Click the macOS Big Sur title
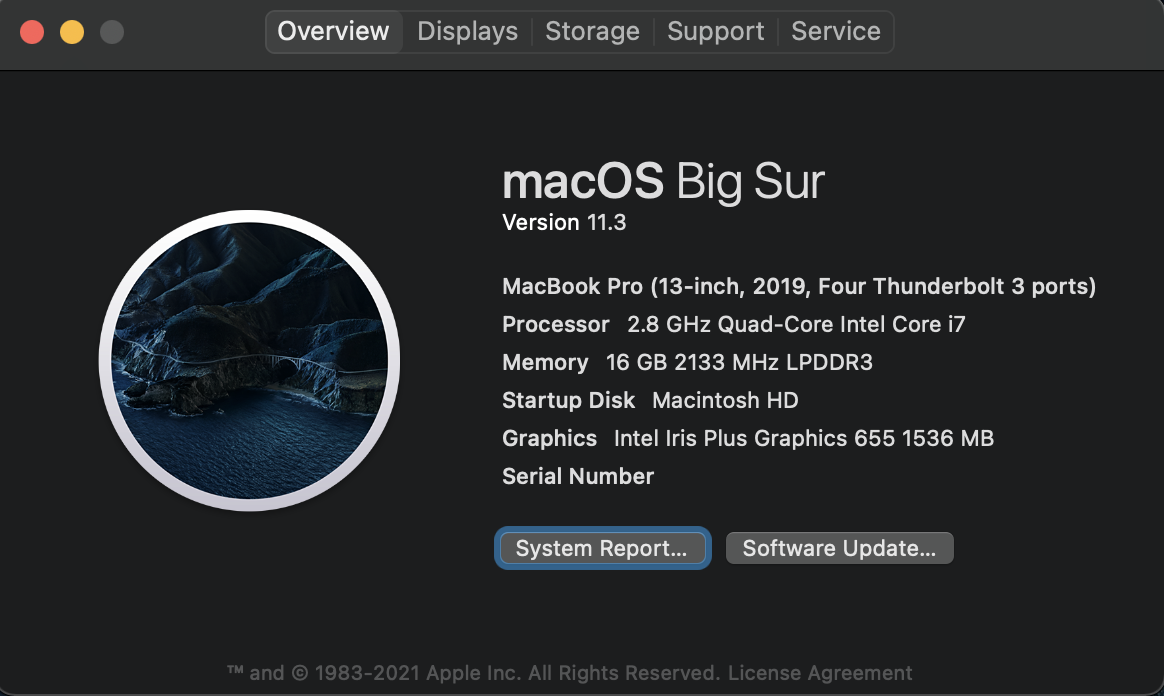 664,182
